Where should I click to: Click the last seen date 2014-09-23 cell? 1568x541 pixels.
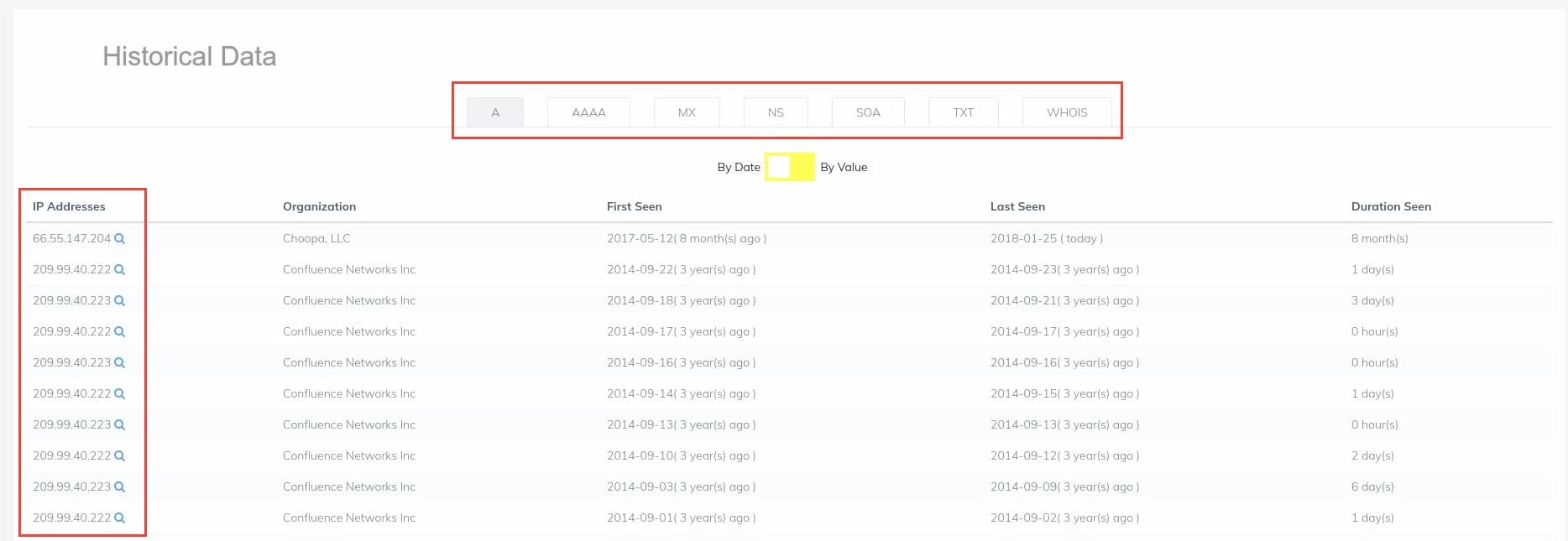1064,269
